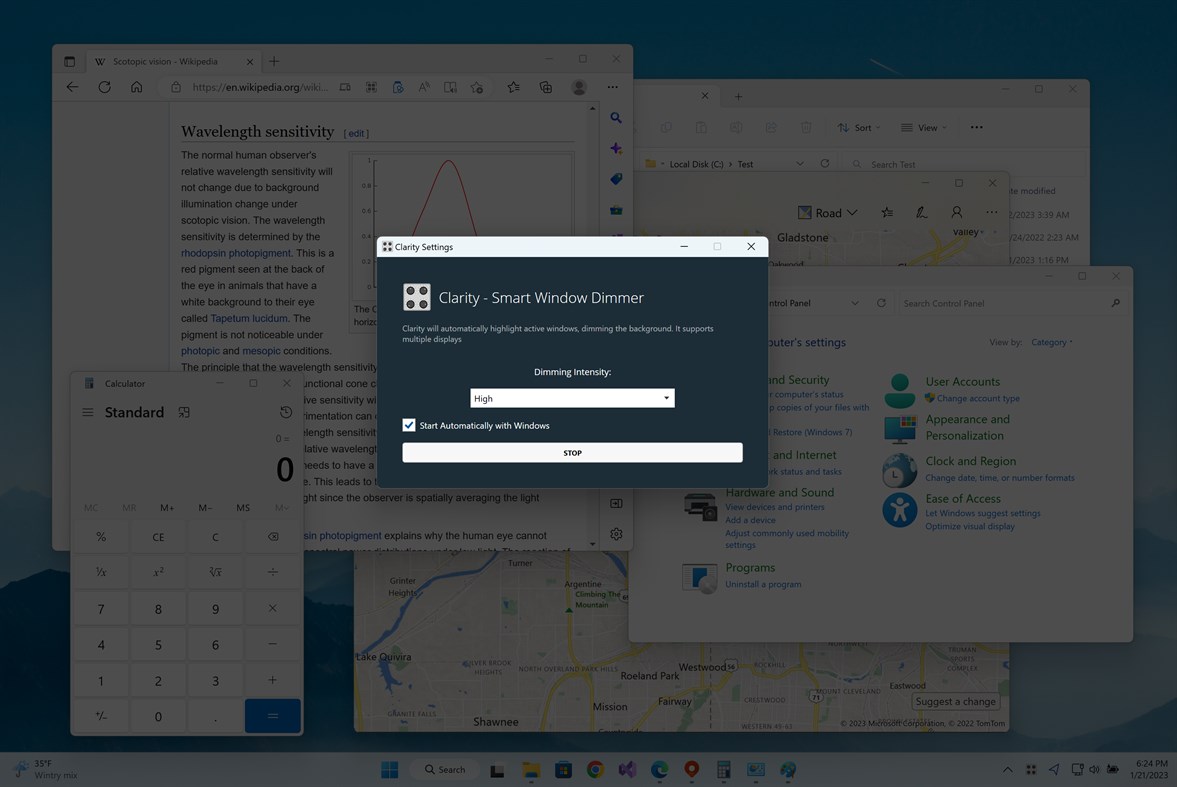Click the Windows Start button

pyautogui.click(x=390, y=770)
